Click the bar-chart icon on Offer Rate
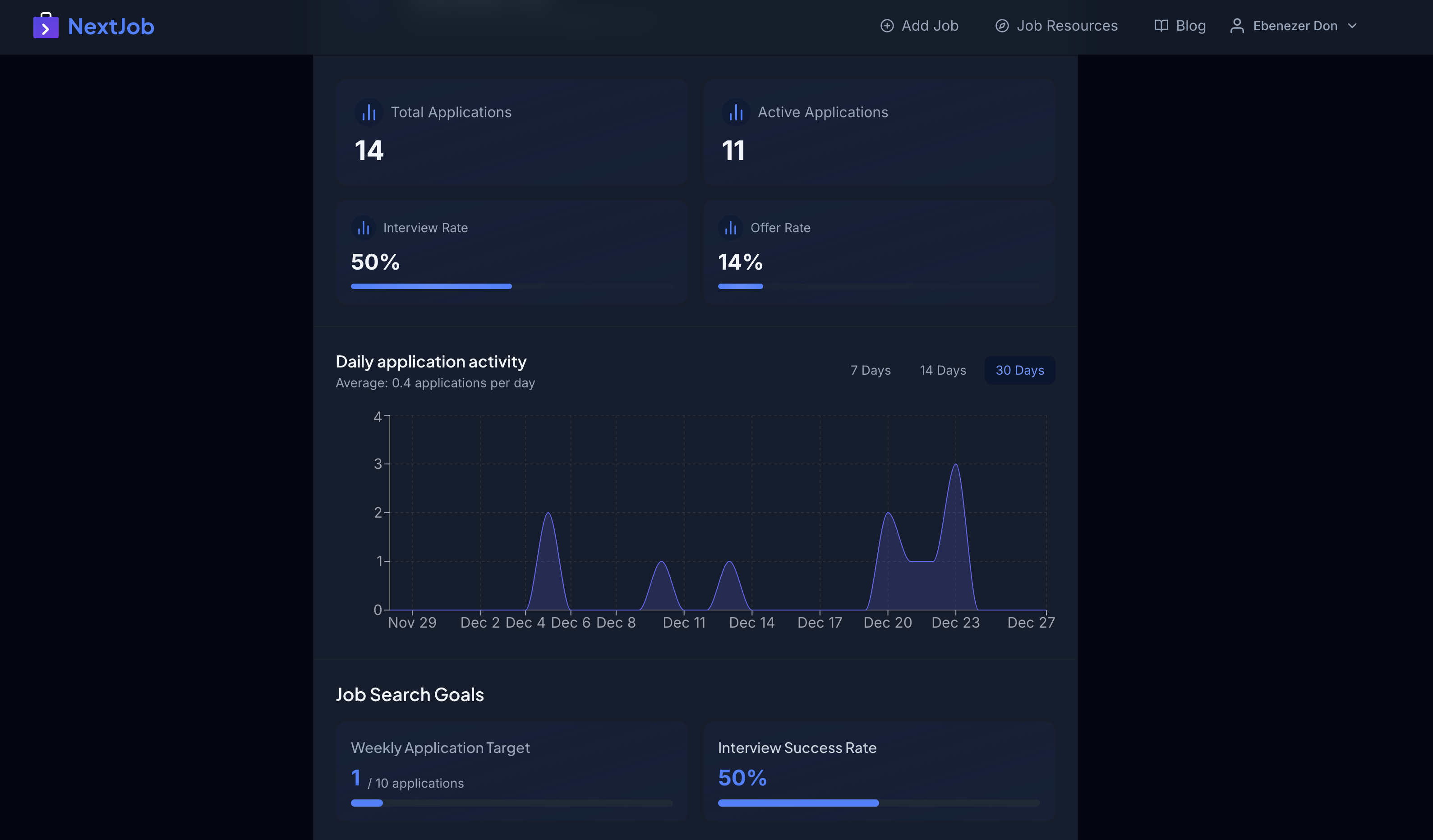Image resolution: width=1433 pixels, height=840 pixels. (730, 228)
